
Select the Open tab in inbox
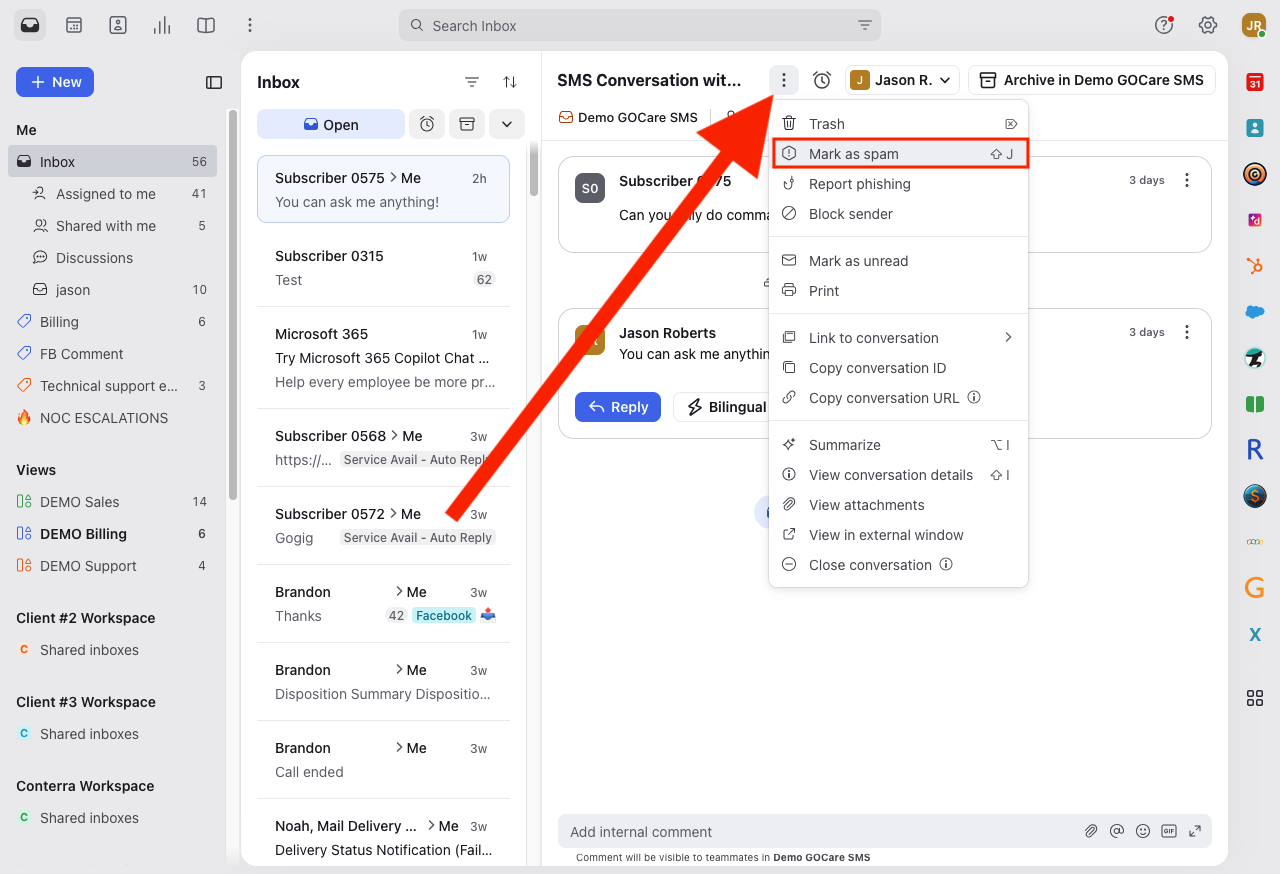[x=331, y=124]
